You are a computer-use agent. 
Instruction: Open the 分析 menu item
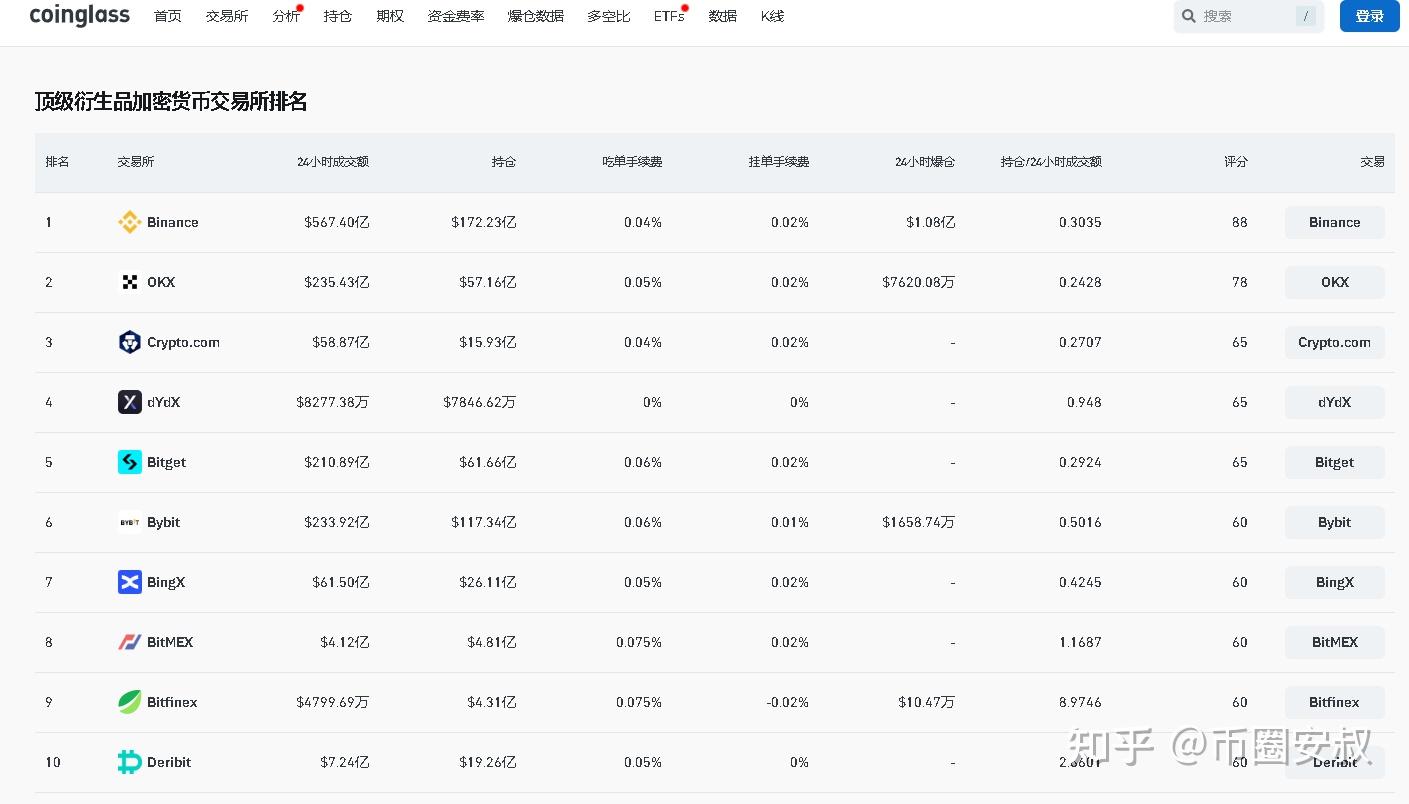[286, 16]
